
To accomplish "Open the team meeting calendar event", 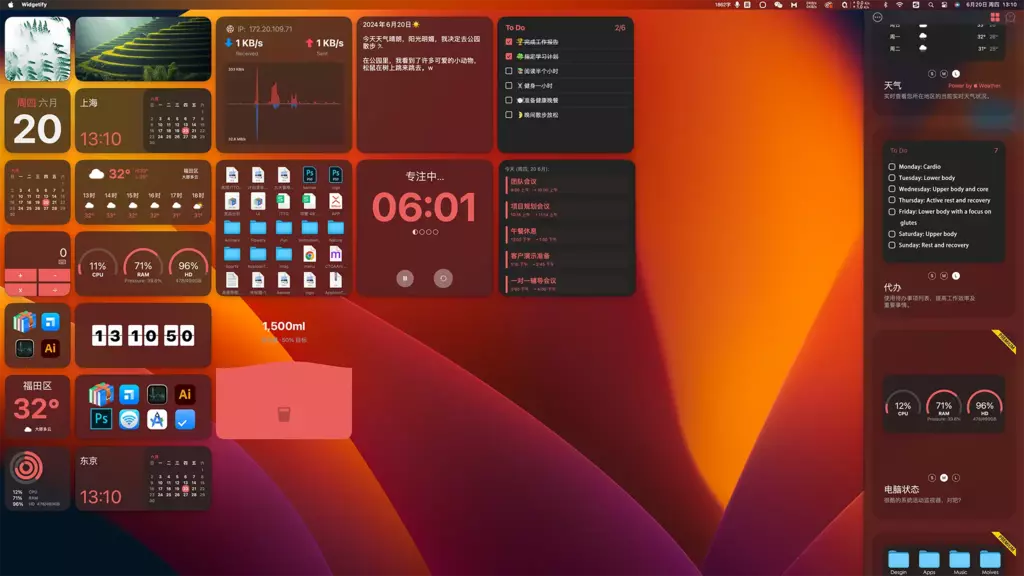I will pyautogui.click(x=524, y=182).
